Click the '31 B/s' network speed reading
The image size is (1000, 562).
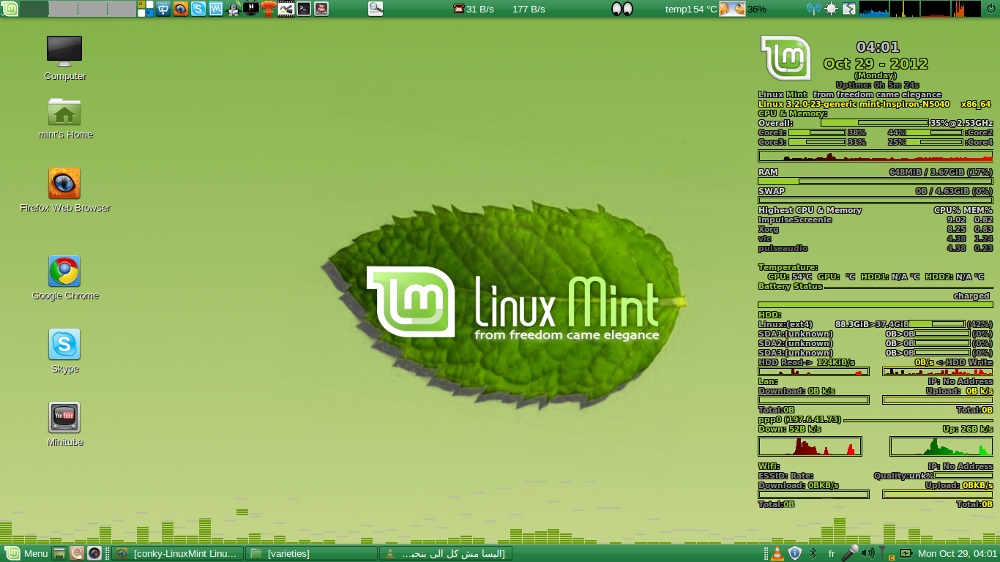[480, 9]
